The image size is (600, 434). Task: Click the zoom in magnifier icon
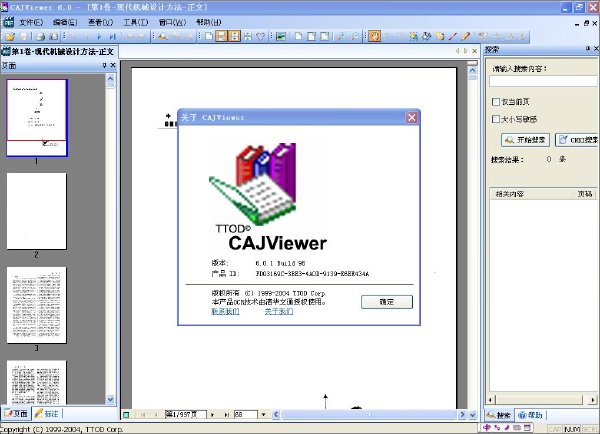340,36
